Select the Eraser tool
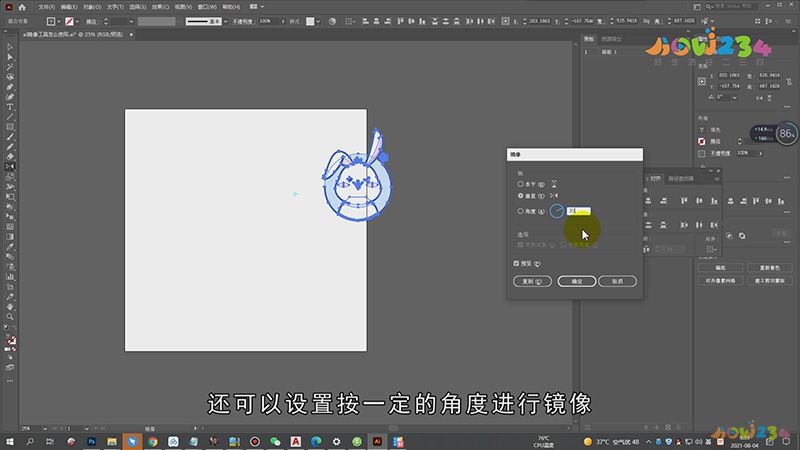The width and height of the screenshot is (800, 450). (x=10, y=157)
